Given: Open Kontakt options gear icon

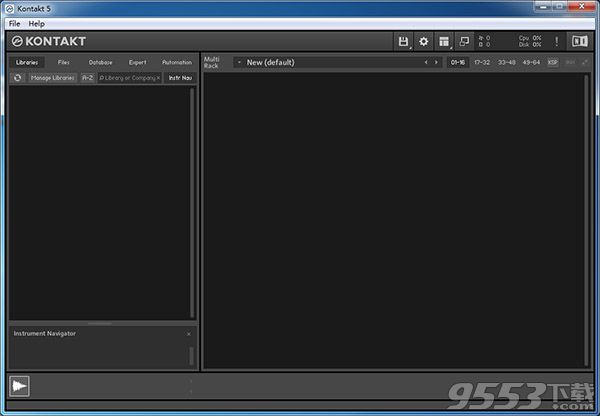Looking at the screenshot, I should click(x=424, y=41).
